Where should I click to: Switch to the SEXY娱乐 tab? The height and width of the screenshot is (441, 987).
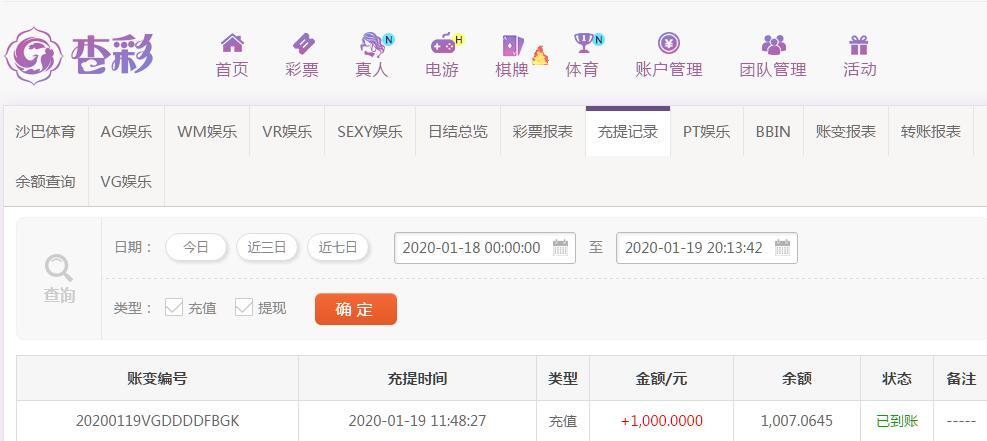[370, 131]
